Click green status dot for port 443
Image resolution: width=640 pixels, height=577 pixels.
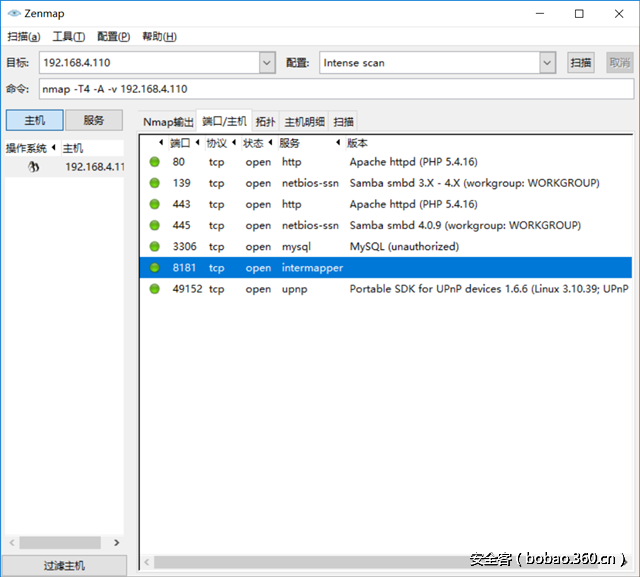click(x=155, y=204)
